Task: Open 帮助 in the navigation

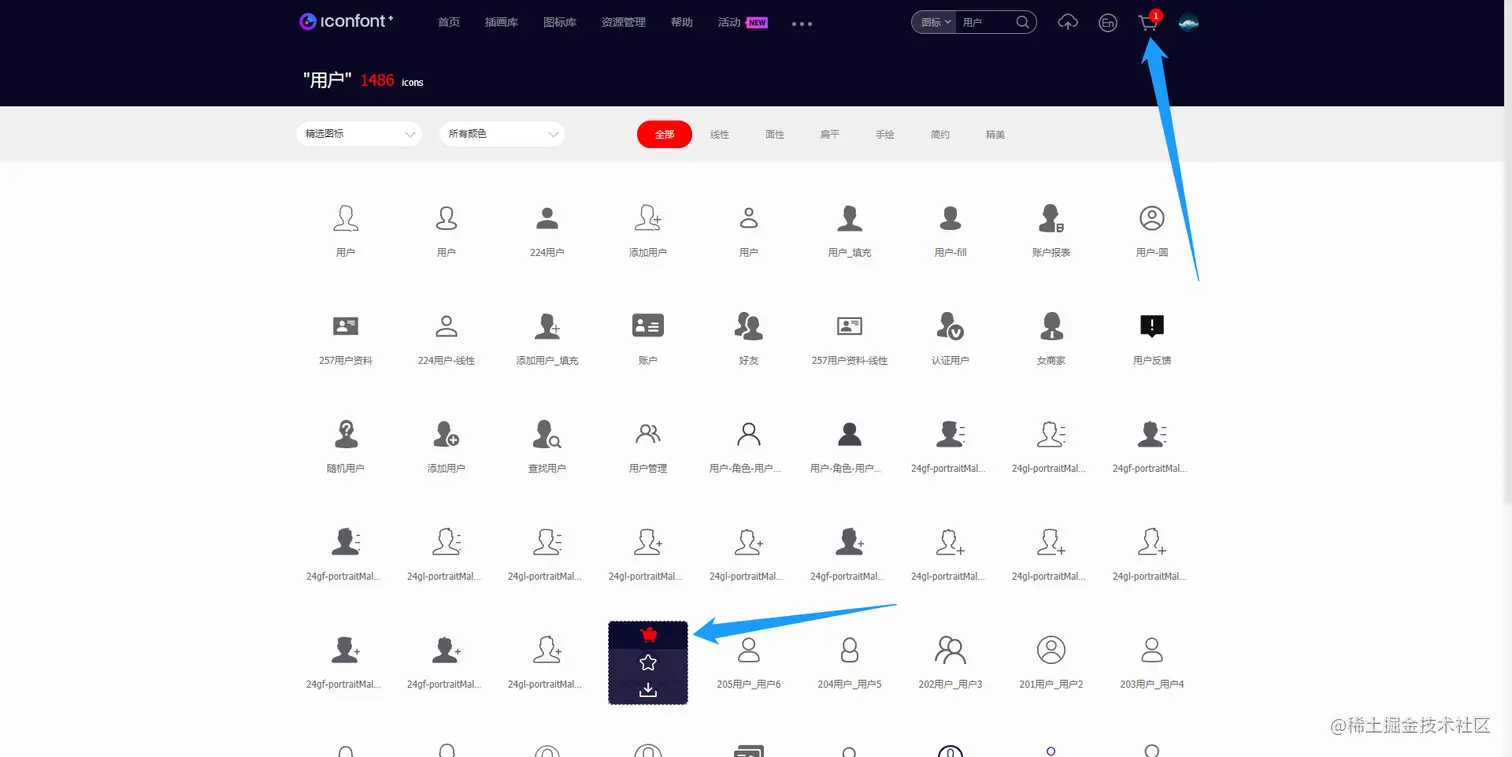Action: click(x=682, y=22)
